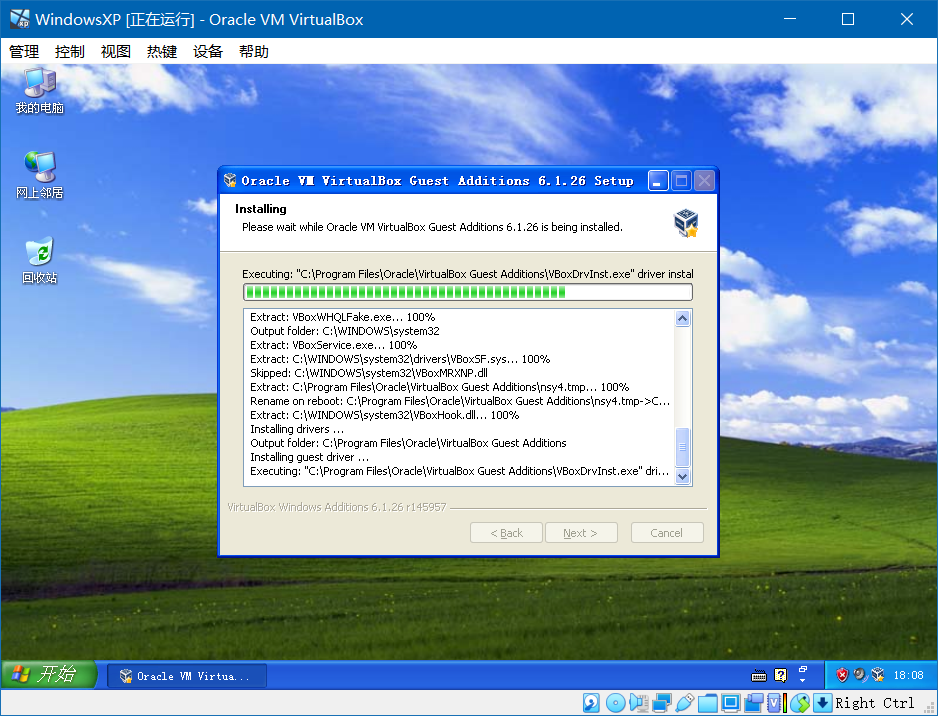
Task: Click the language bar restore icon
Action: (x=803, y=669)
